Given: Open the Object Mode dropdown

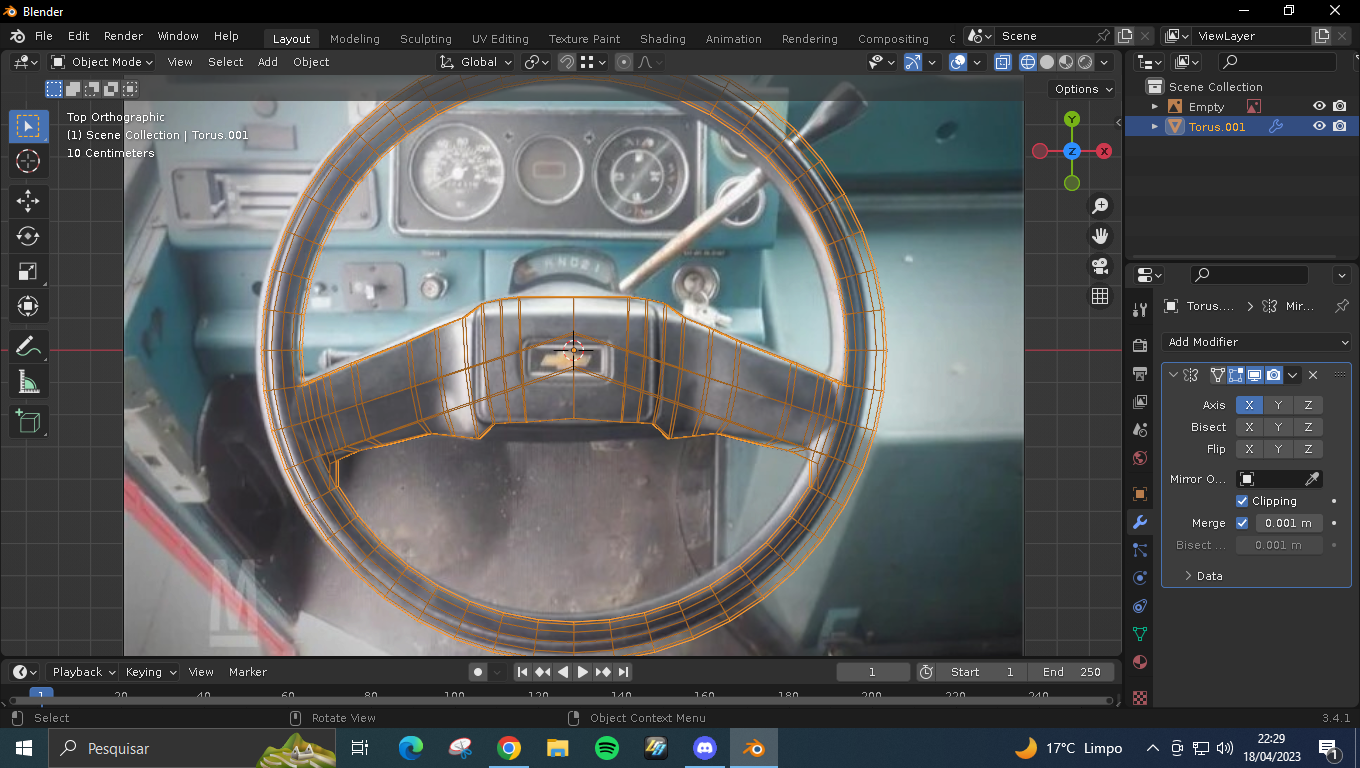Looking at the screenshot, I should point(102,62).
